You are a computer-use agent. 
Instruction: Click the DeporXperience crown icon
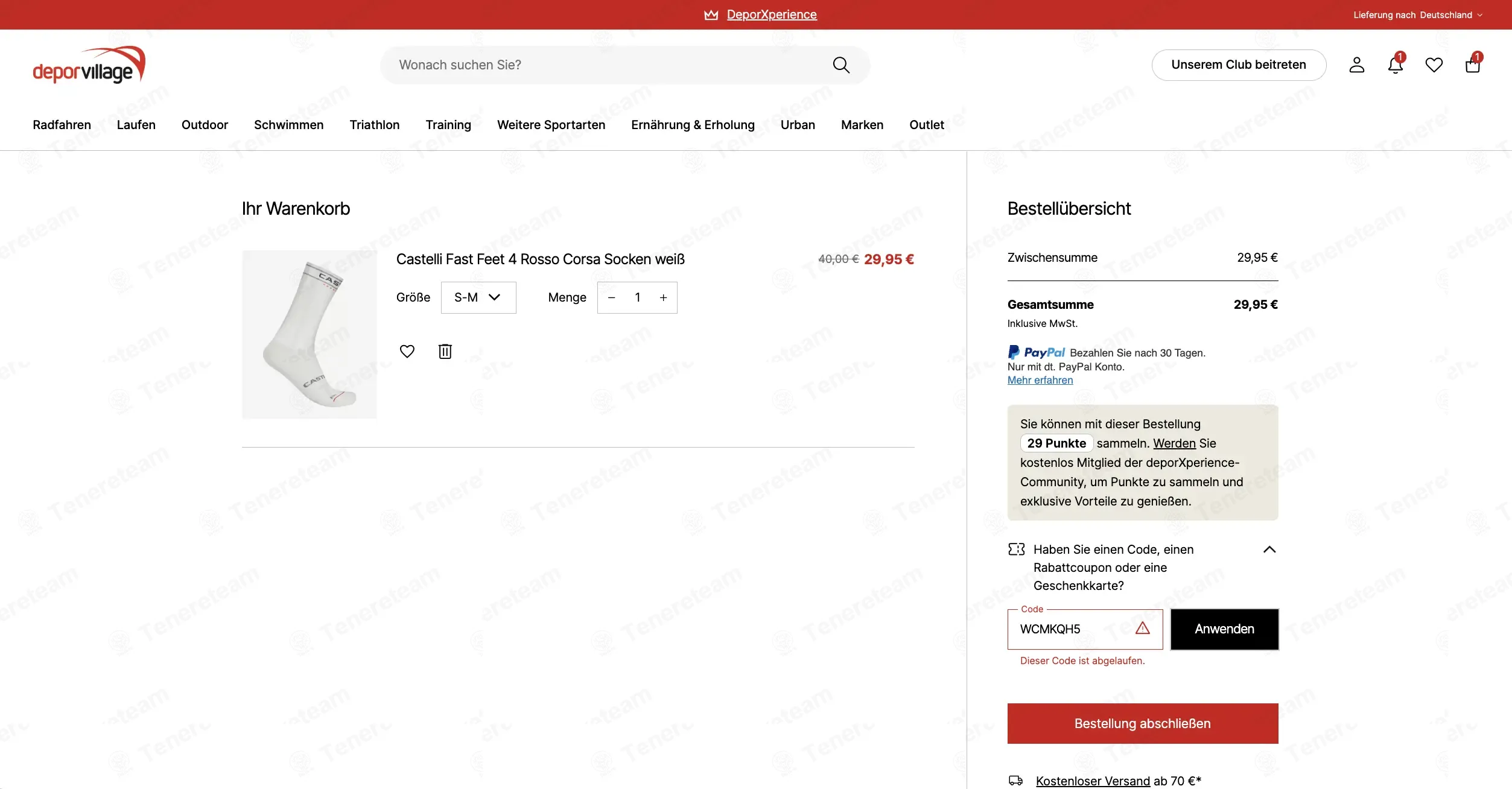click(x=711, y=14)
